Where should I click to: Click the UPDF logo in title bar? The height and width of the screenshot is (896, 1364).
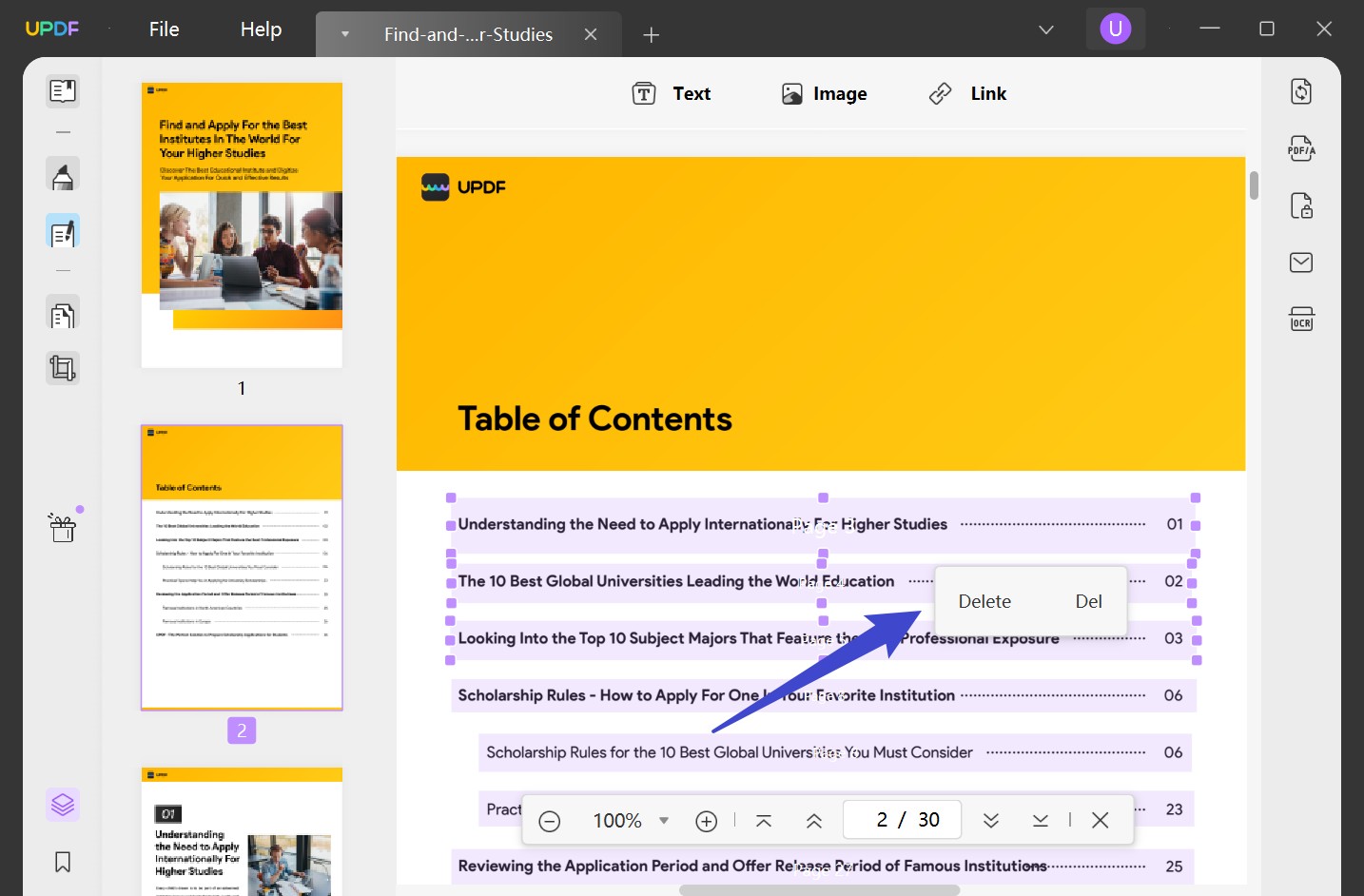pyautogui.click(x=52, y=29)
